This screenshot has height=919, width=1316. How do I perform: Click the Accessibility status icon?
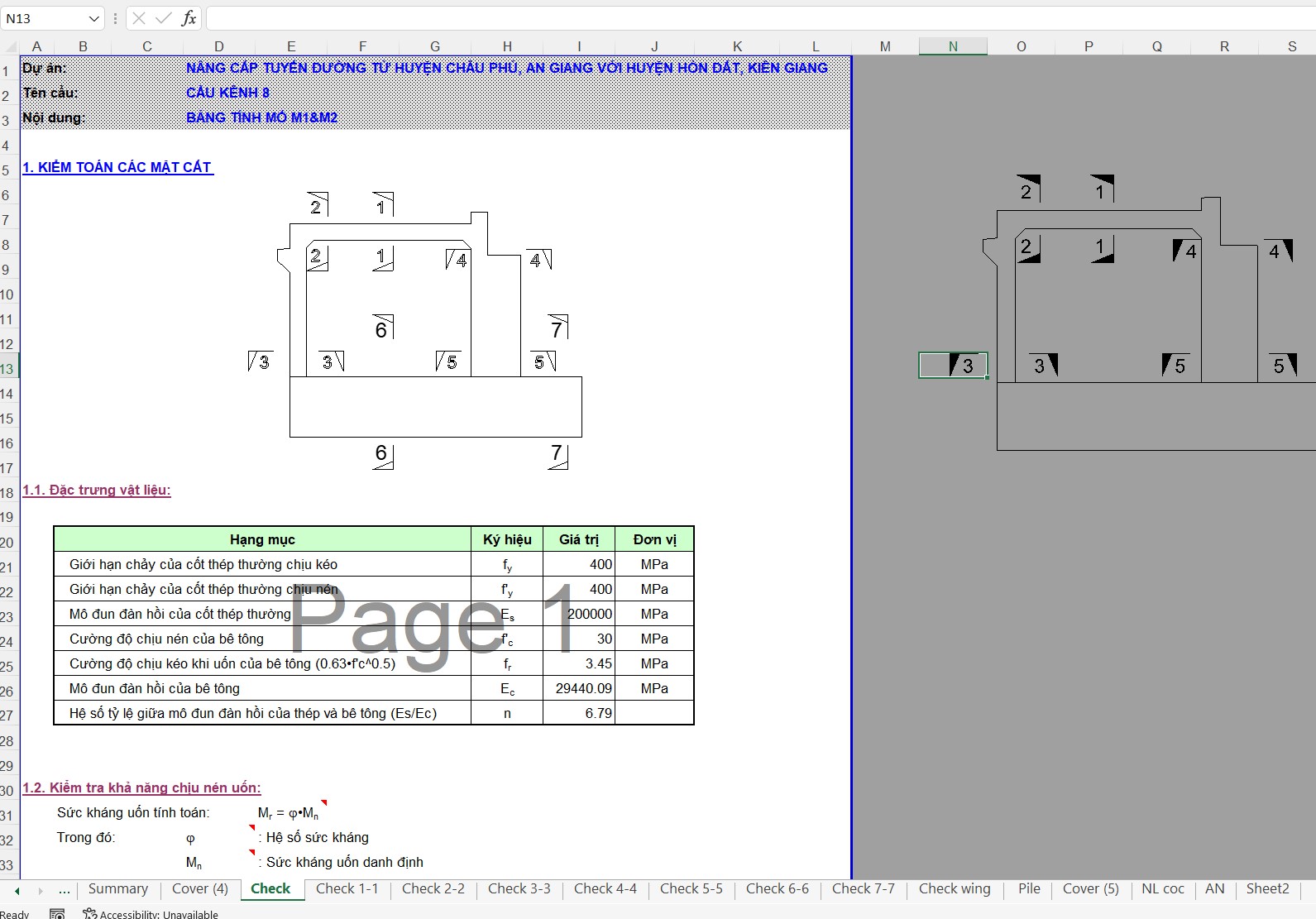tap(90, 913)
